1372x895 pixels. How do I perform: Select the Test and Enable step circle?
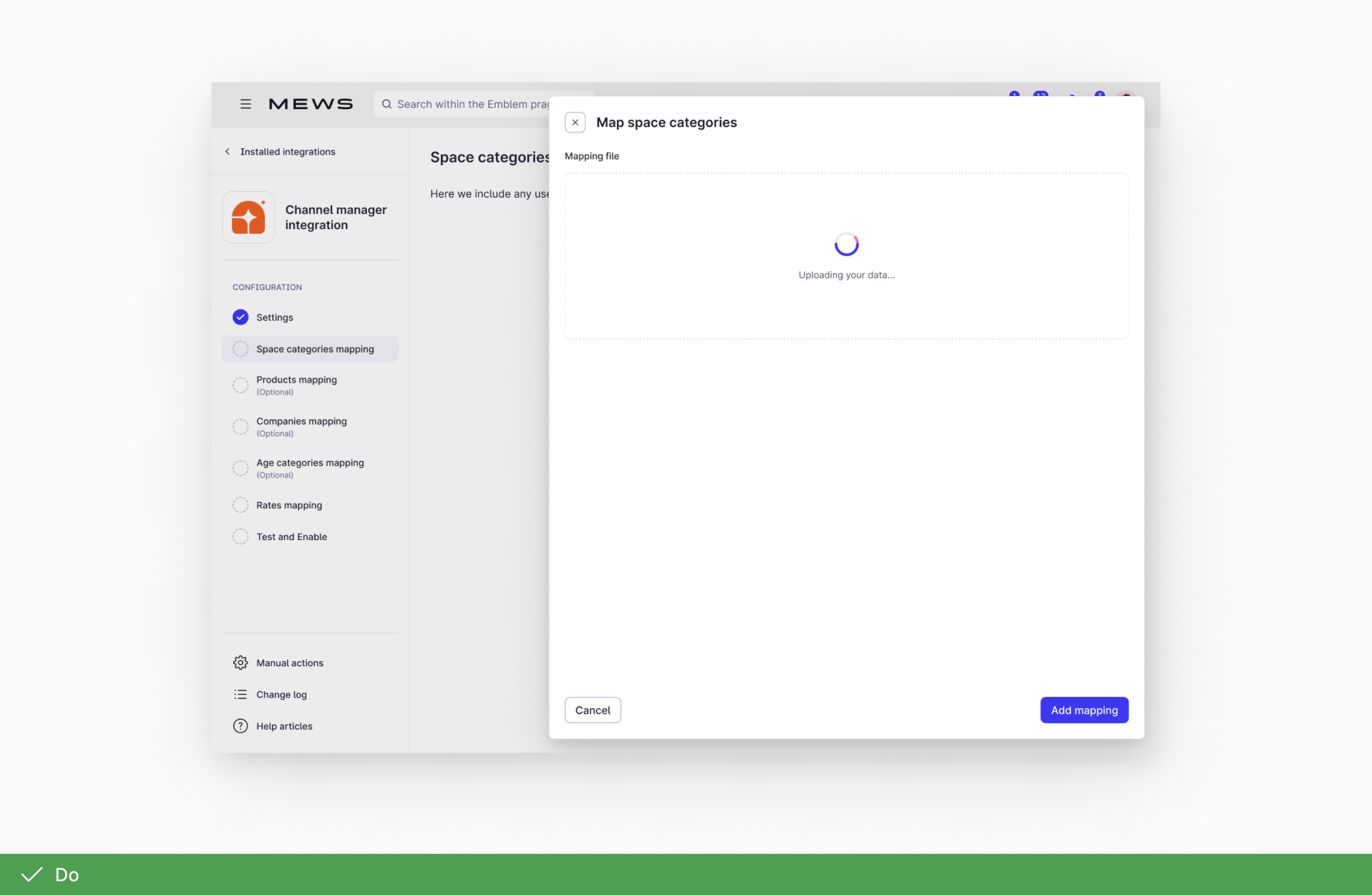tap(241, 537)
